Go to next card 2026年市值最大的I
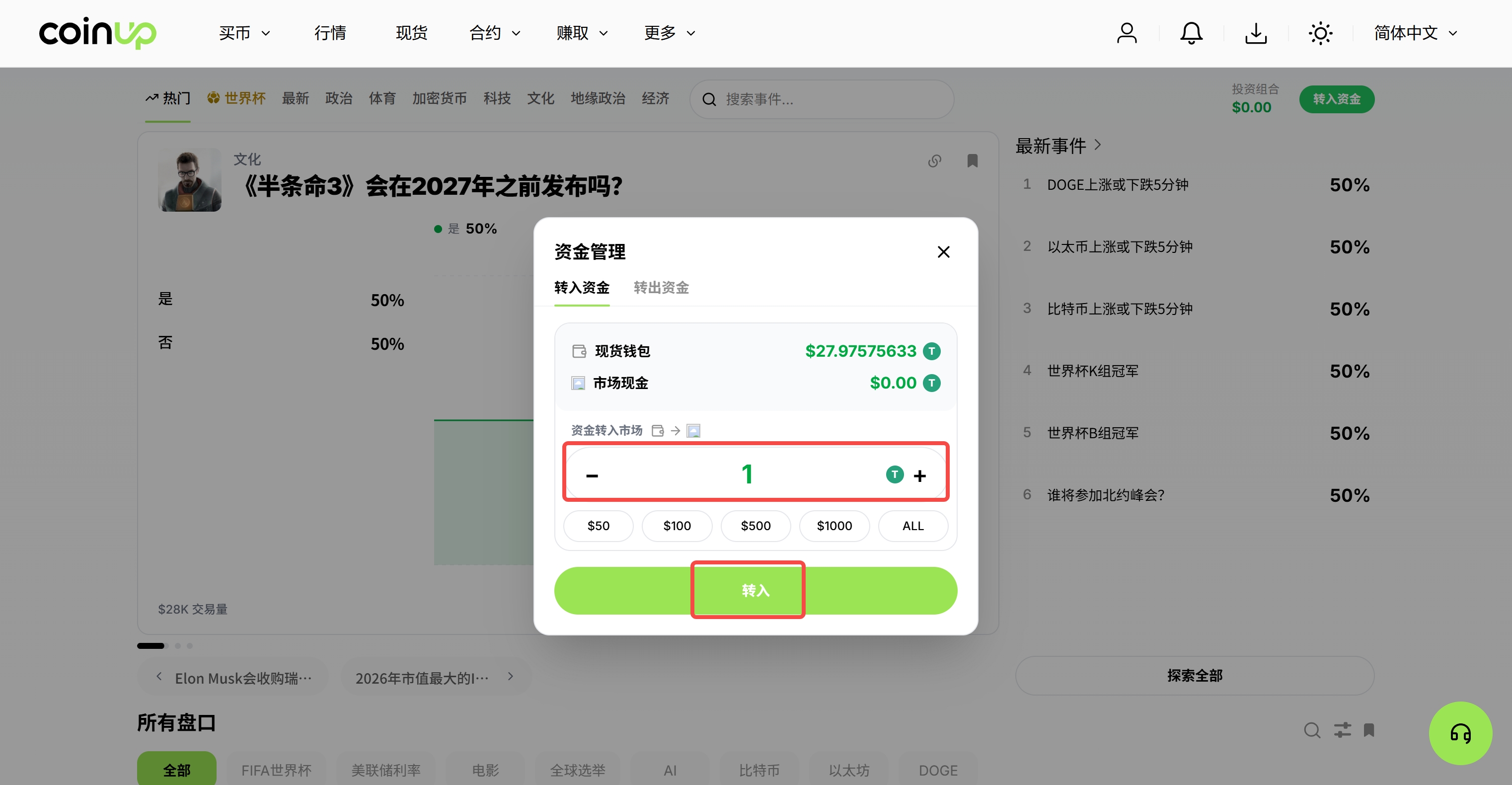1512x785 pixels. (511, 676)
